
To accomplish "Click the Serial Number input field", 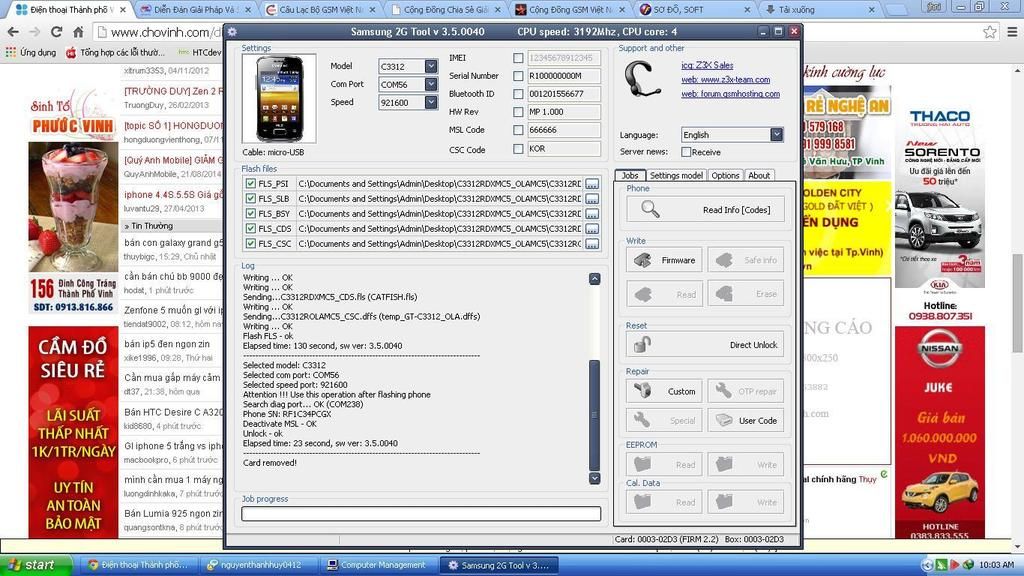I will point(563,76).
